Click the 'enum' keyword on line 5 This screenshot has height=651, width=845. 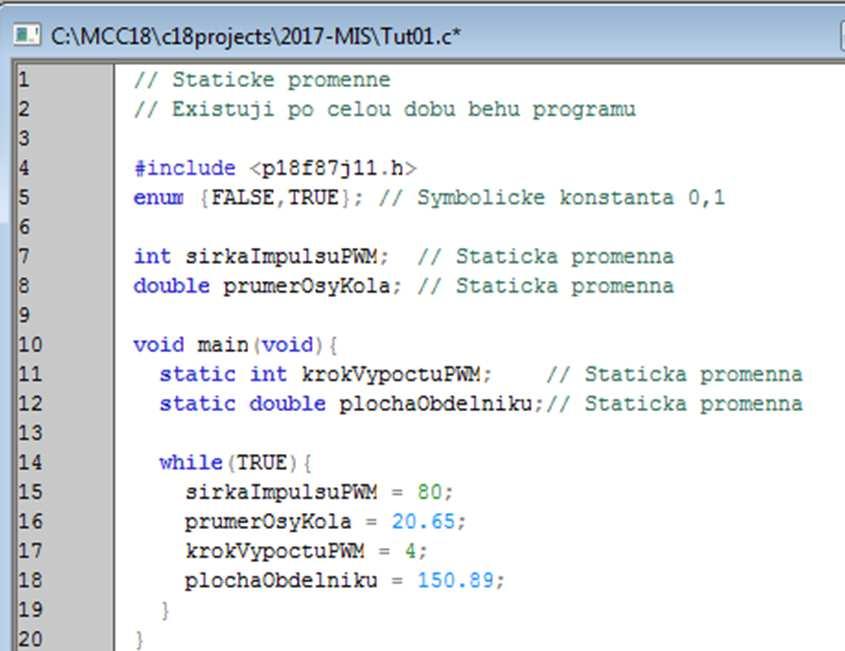158,198
